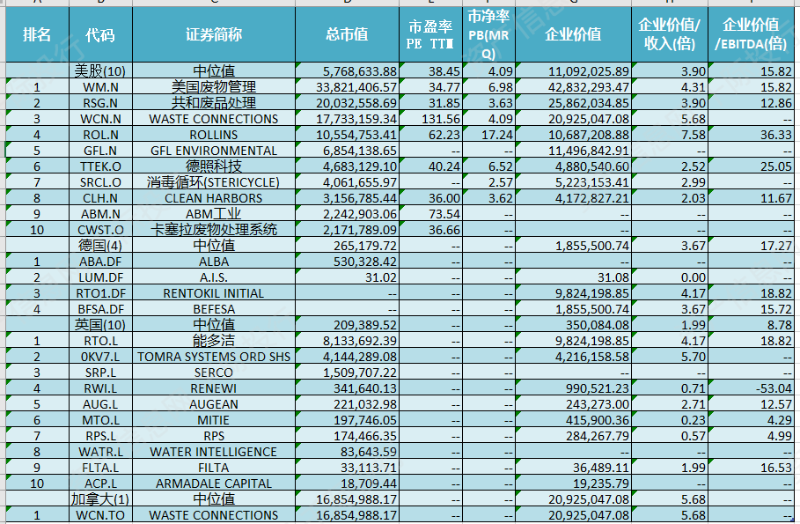Image resolution: width=800 pixels, height=524 pixels.
Task: Click the WCN.N code cell
Action: [x=101, y=118]
